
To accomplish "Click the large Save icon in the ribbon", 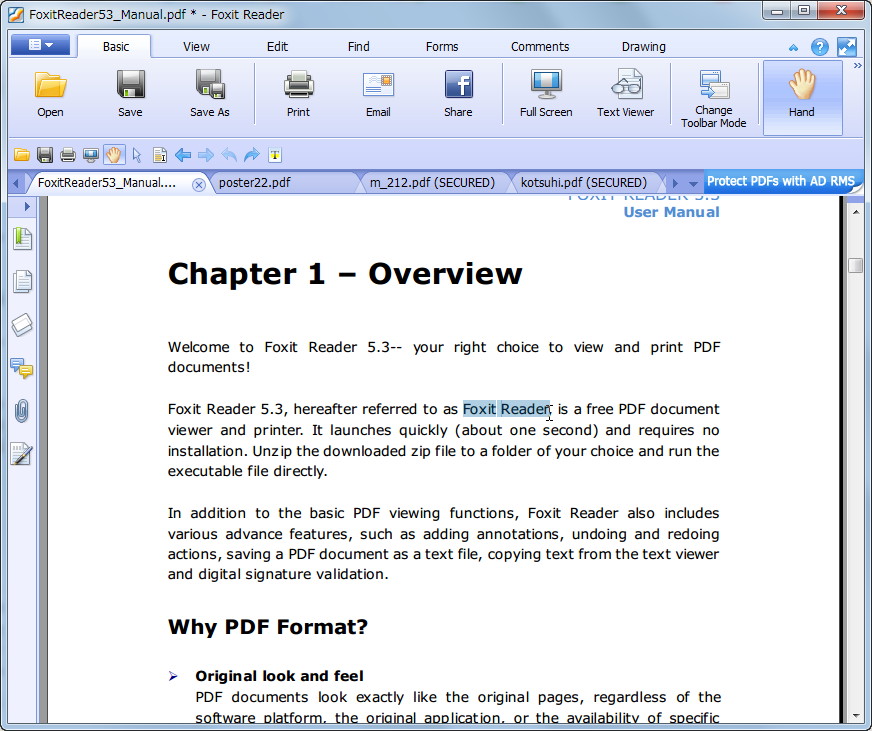I will [x=130, y=94].
